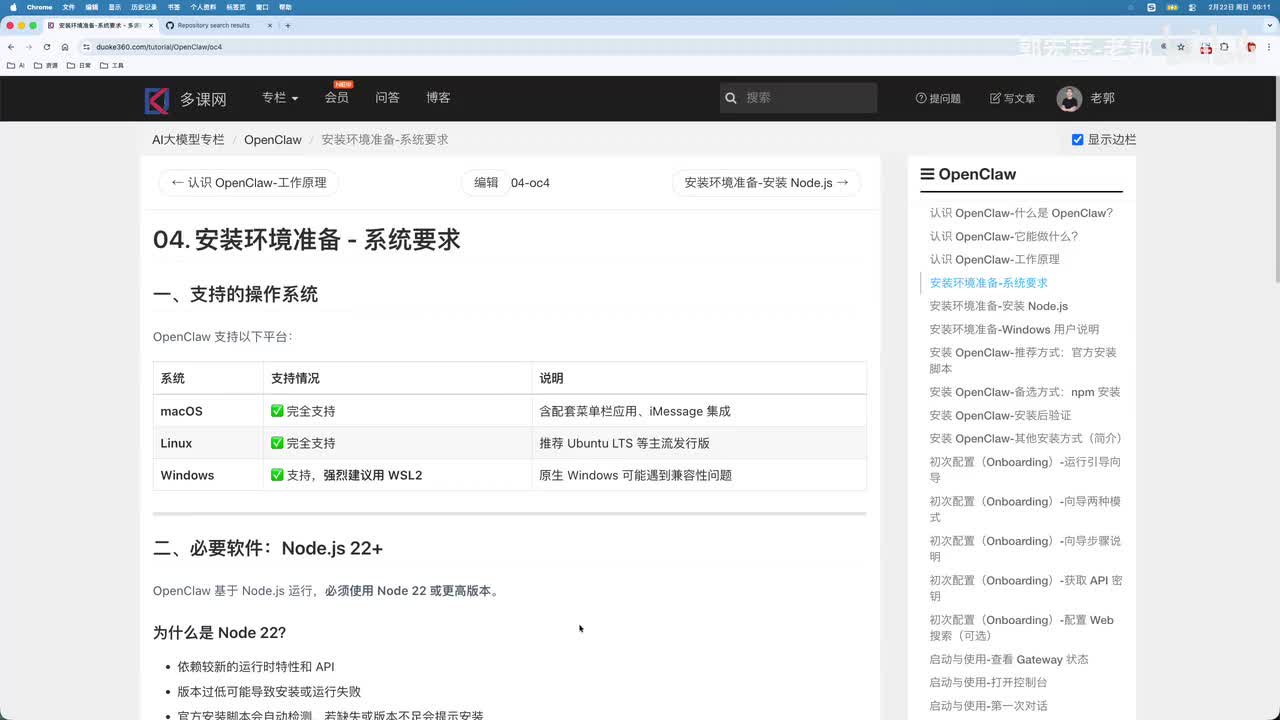Click the site info icon in address bar
Image resolution: width=1280 pixels, height=720 pixels.
click(87, 47)
